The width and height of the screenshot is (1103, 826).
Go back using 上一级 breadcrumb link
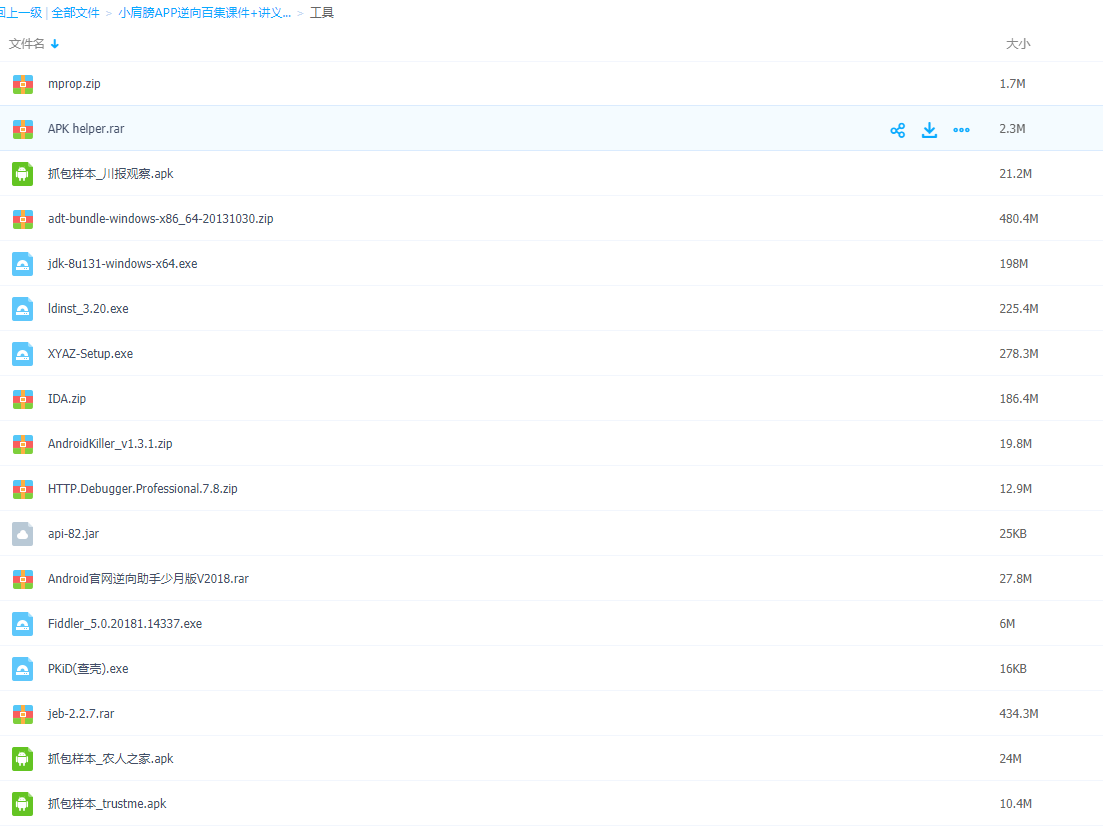[x=20, y=13]
